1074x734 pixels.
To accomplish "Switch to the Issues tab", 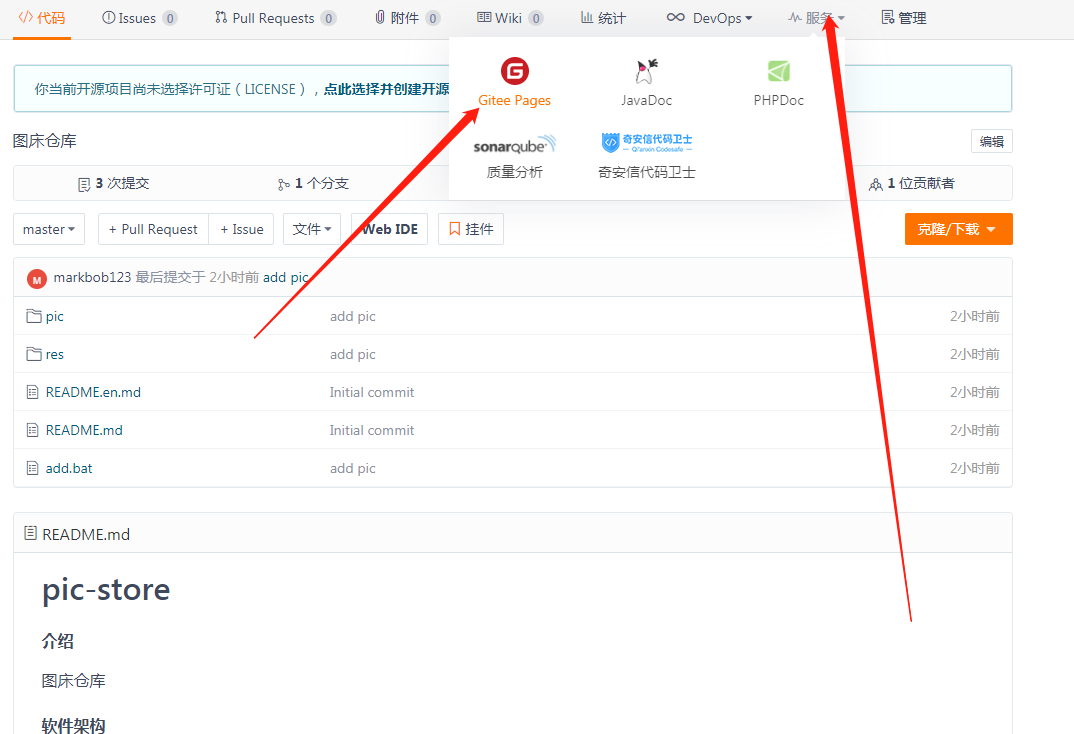I will point(129,17).
